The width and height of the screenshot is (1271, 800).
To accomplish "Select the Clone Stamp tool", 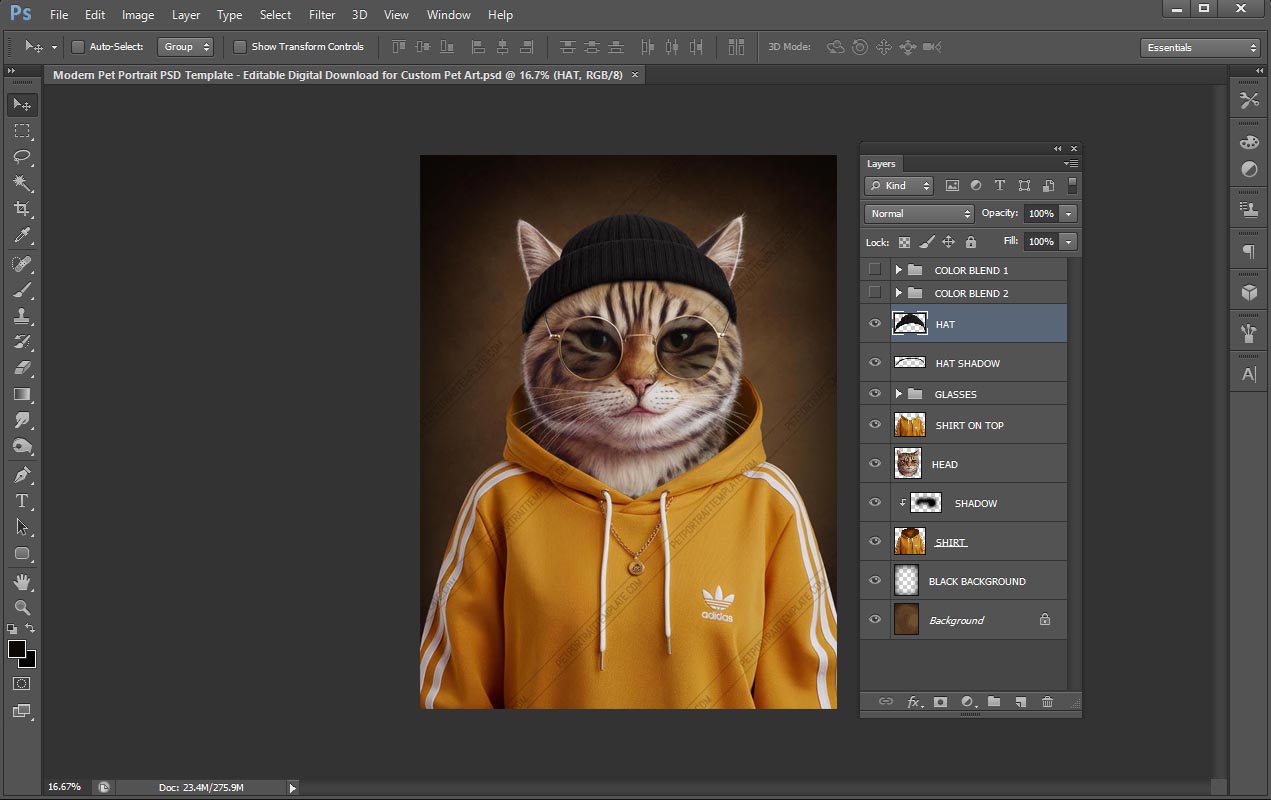I will (x=22, y=316).
